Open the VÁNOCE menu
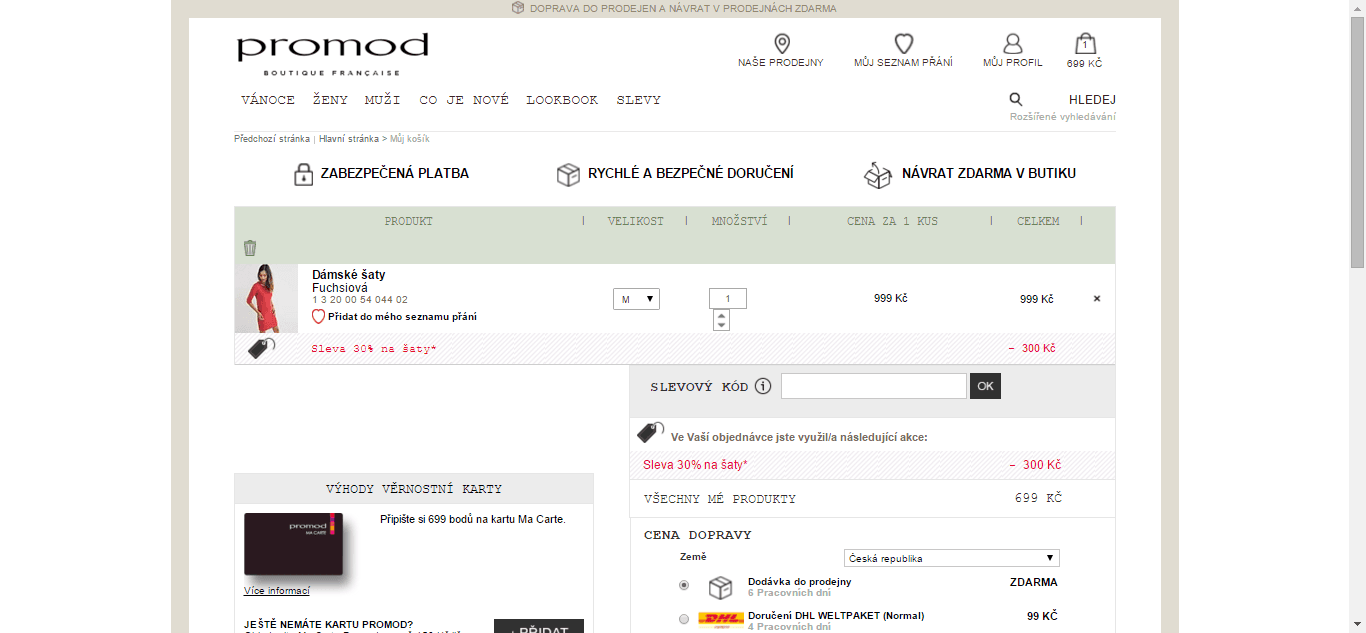 coord(268,100)
